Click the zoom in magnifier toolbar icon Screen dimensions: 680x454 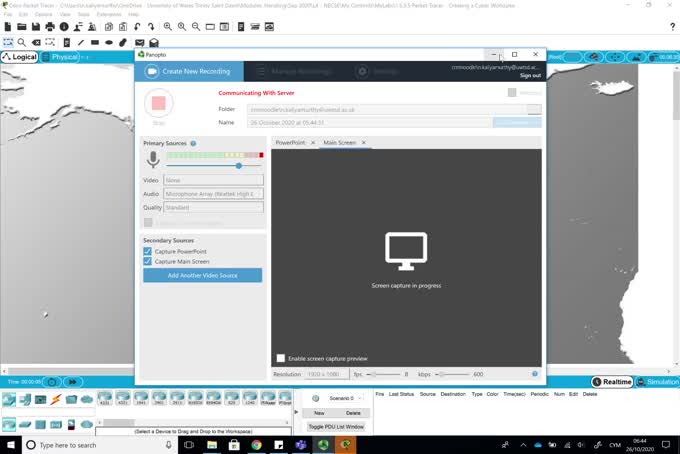click(x=168, y=27)
